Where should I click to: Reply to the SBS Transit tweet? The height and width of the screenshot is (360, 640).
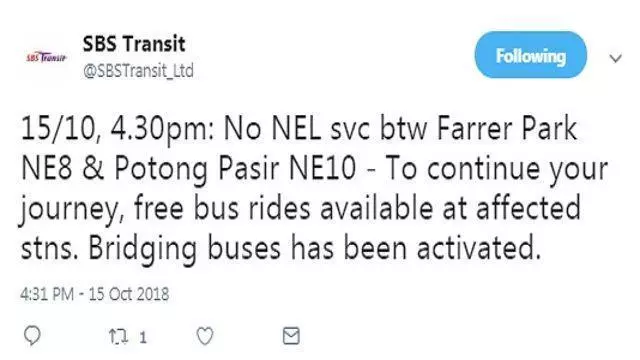click(32, 336)
